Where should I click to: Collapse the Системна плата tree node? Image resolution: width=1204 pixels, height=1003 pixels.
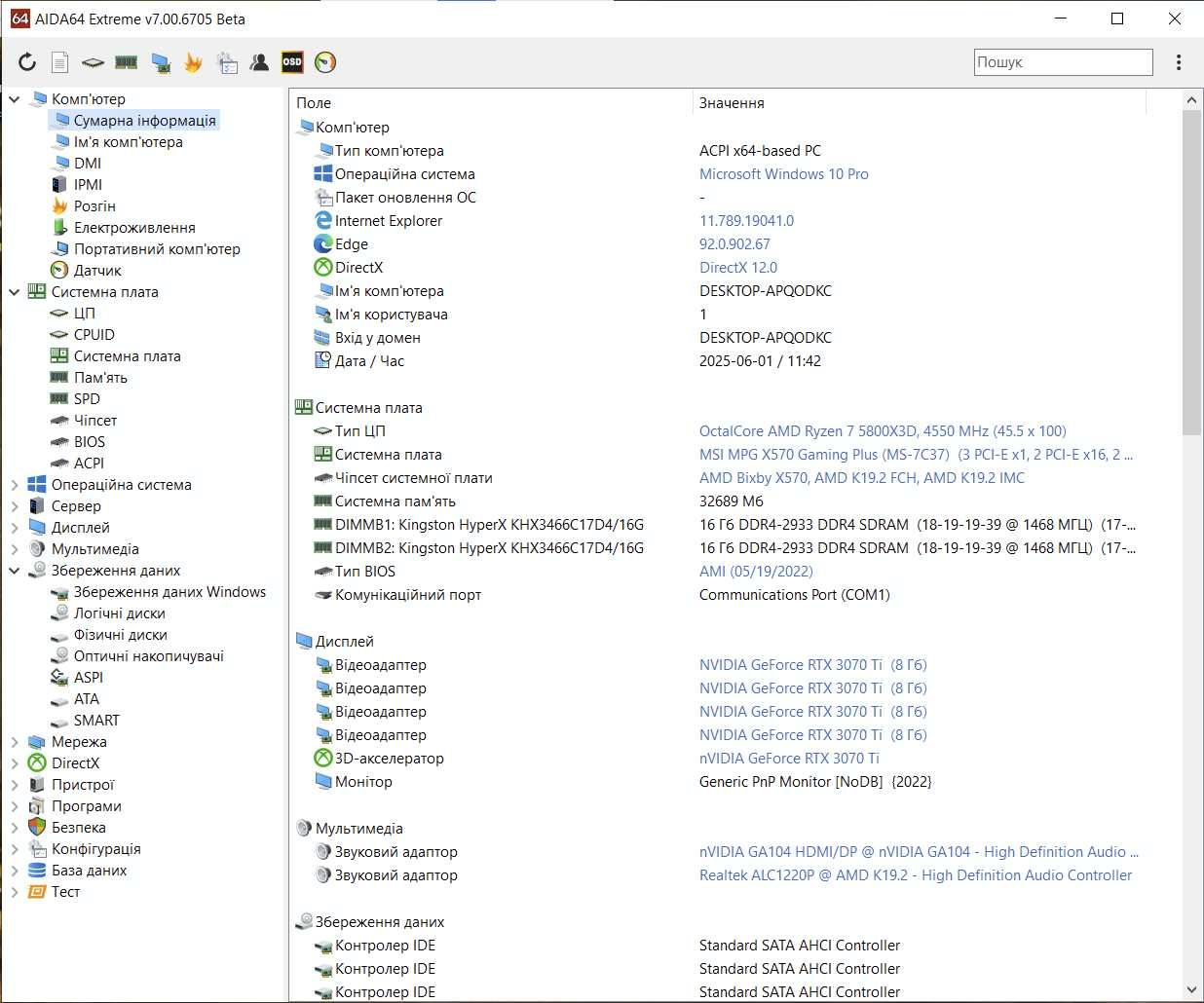point(15,291)
